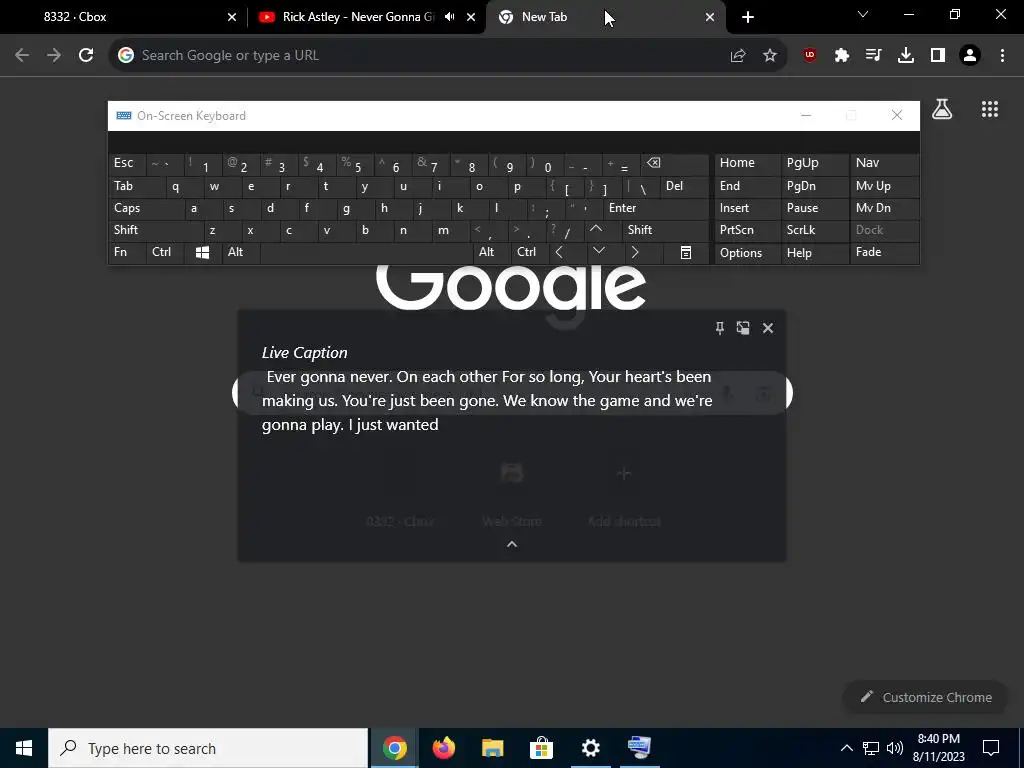Bookmark this tab with the star icon
This screenshot has height=768, width=1024.
770,56
